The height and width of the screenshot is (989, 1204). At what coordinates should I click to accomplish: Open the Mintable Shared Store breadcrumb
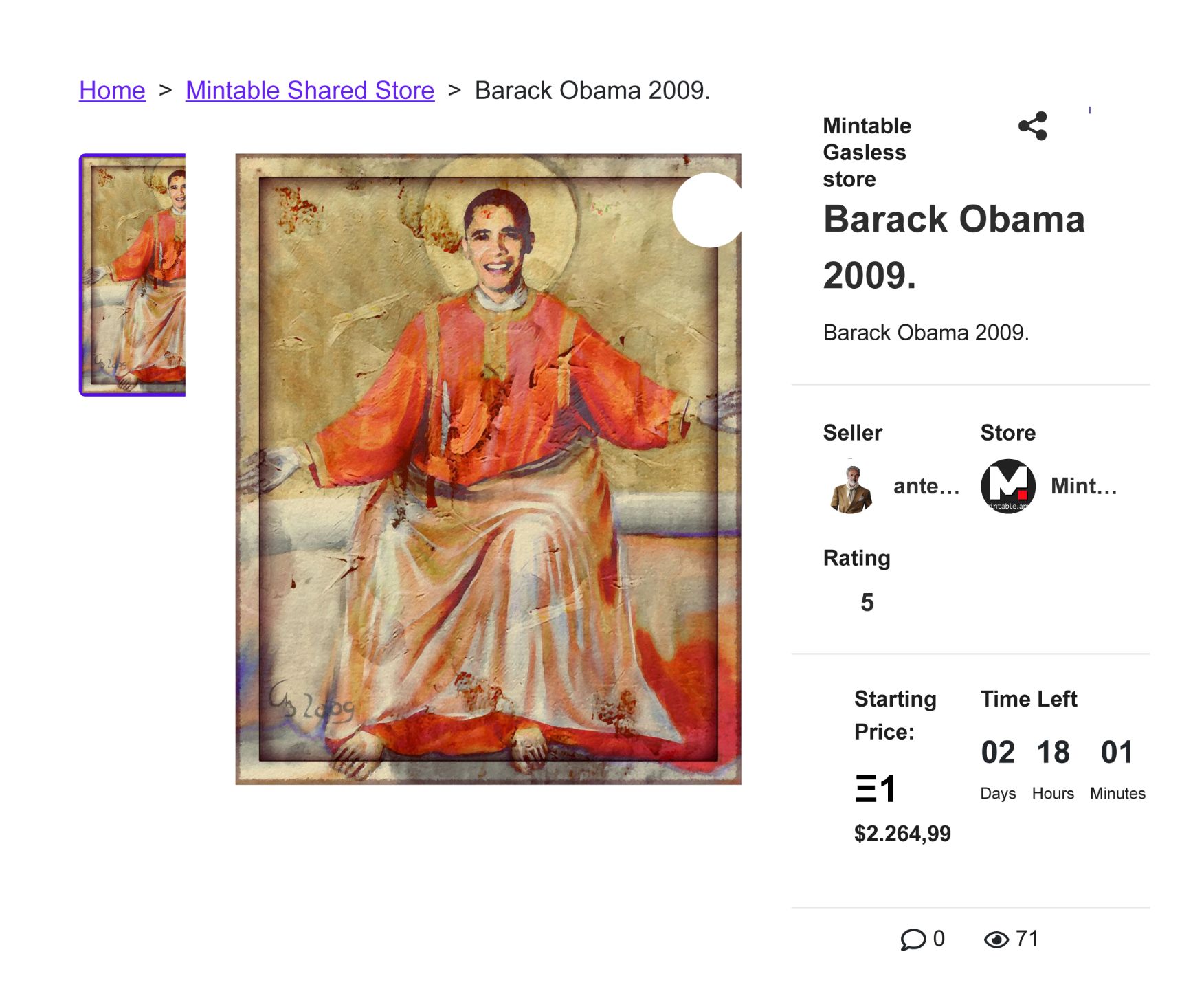coord(309,90)
